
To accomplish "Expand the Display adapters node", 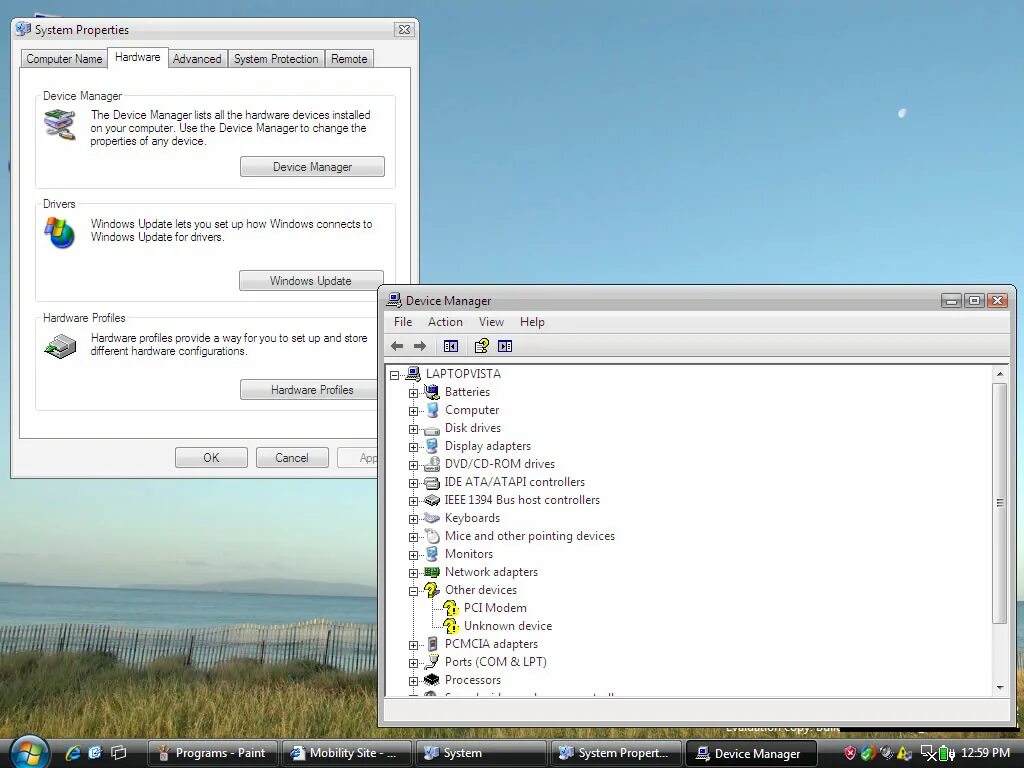I will pos(413,447).
